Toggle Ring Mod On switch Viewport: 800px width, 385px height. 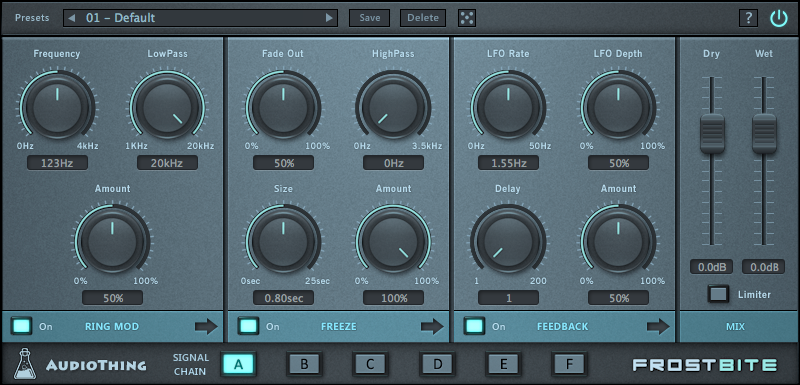pyautogui.click(x=22, y=326)
